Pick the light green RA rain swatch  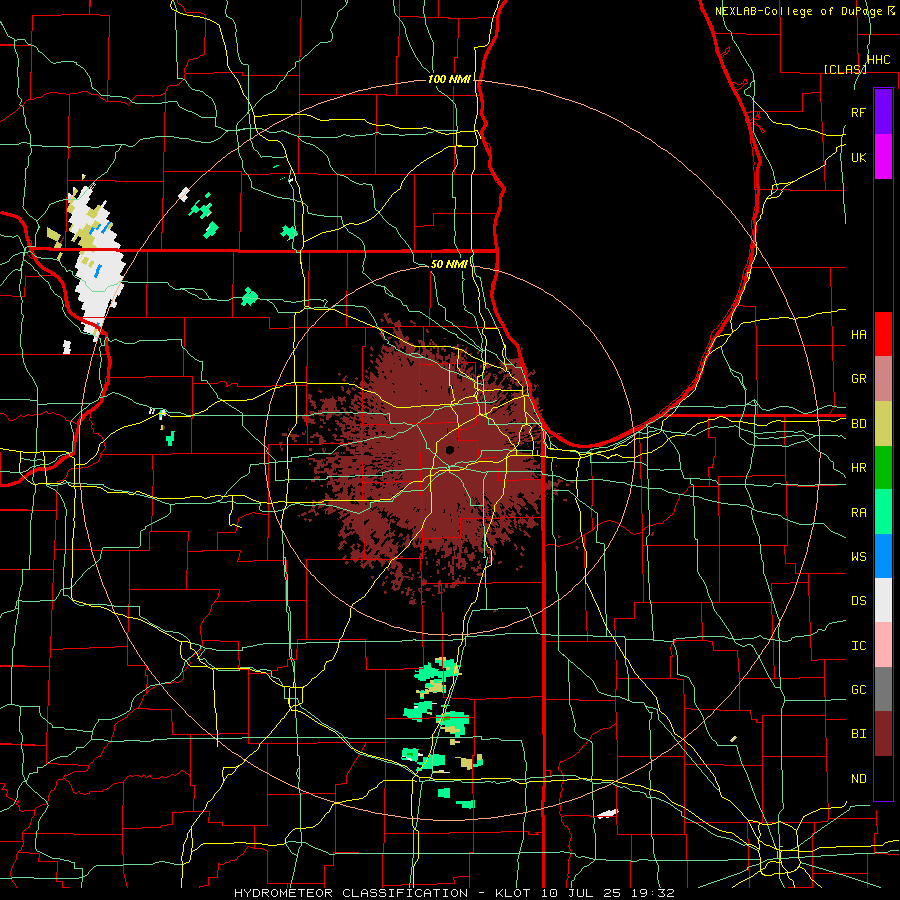point(883,512)
